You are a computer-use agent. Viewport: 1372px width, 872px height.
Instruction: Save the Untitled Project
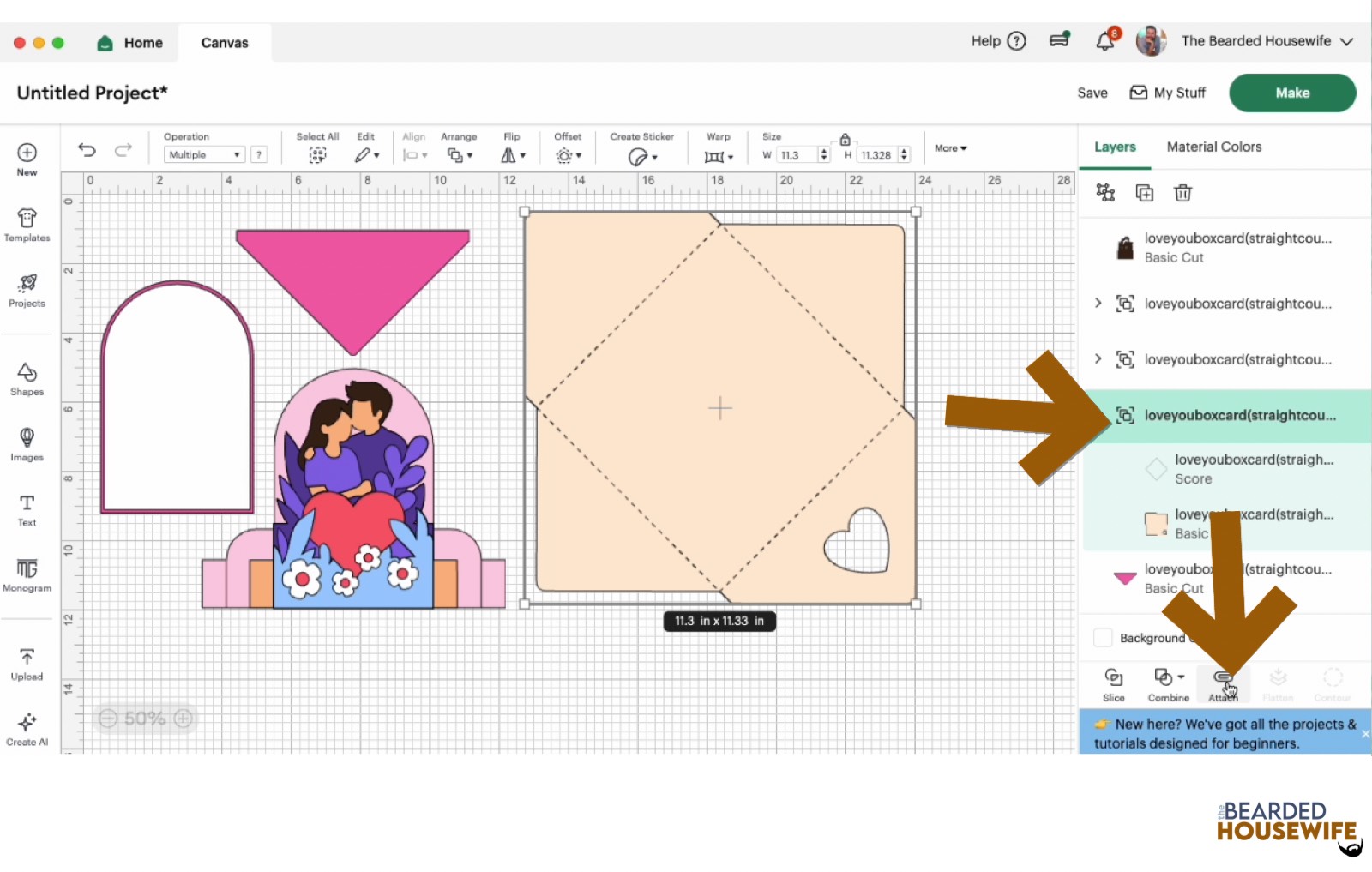pos(1091,93)
